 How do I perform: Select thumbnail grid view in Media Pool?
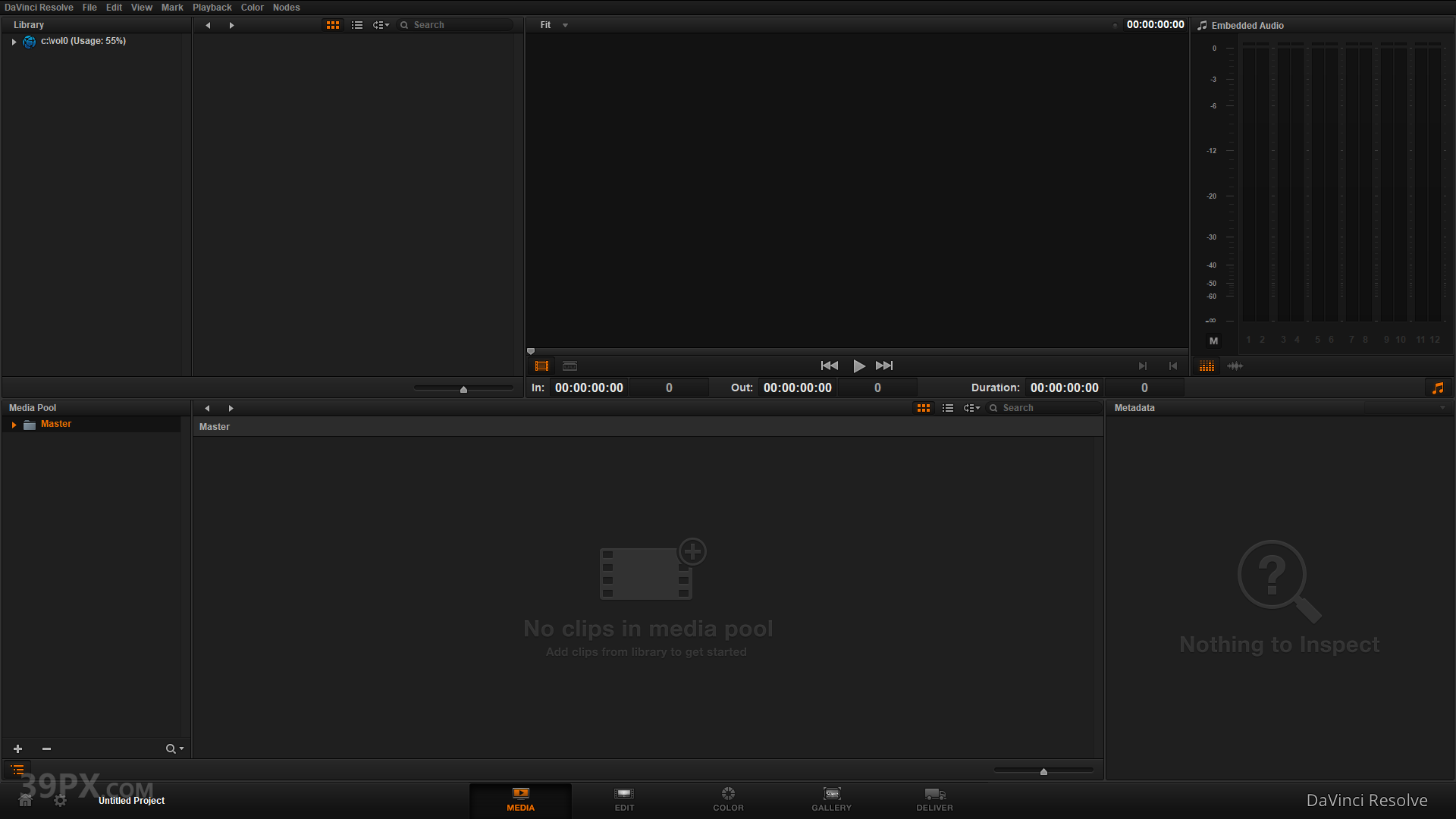[x=923, y=407]
